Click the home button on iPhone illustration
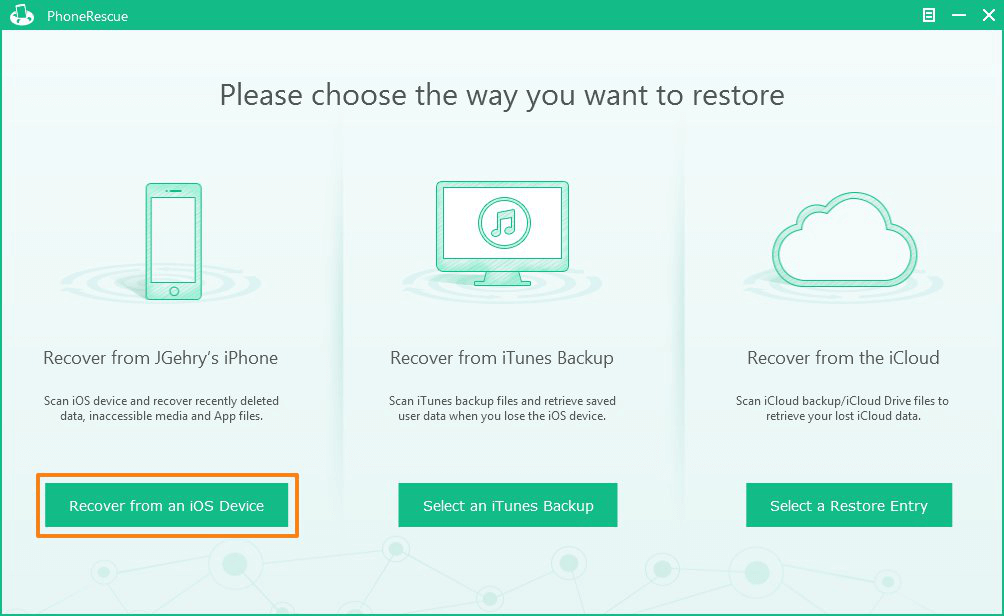 click(174, 291)
